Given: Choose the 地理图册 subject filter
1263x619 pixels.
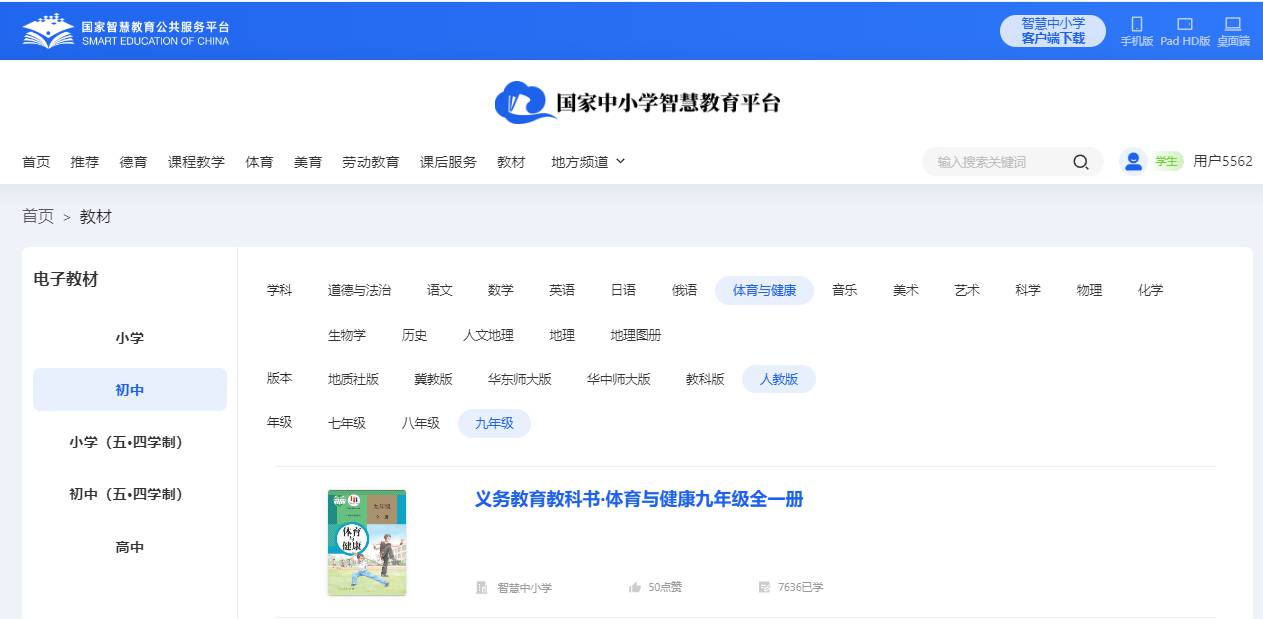Looking at the screenshot, I should coord(636,335).
